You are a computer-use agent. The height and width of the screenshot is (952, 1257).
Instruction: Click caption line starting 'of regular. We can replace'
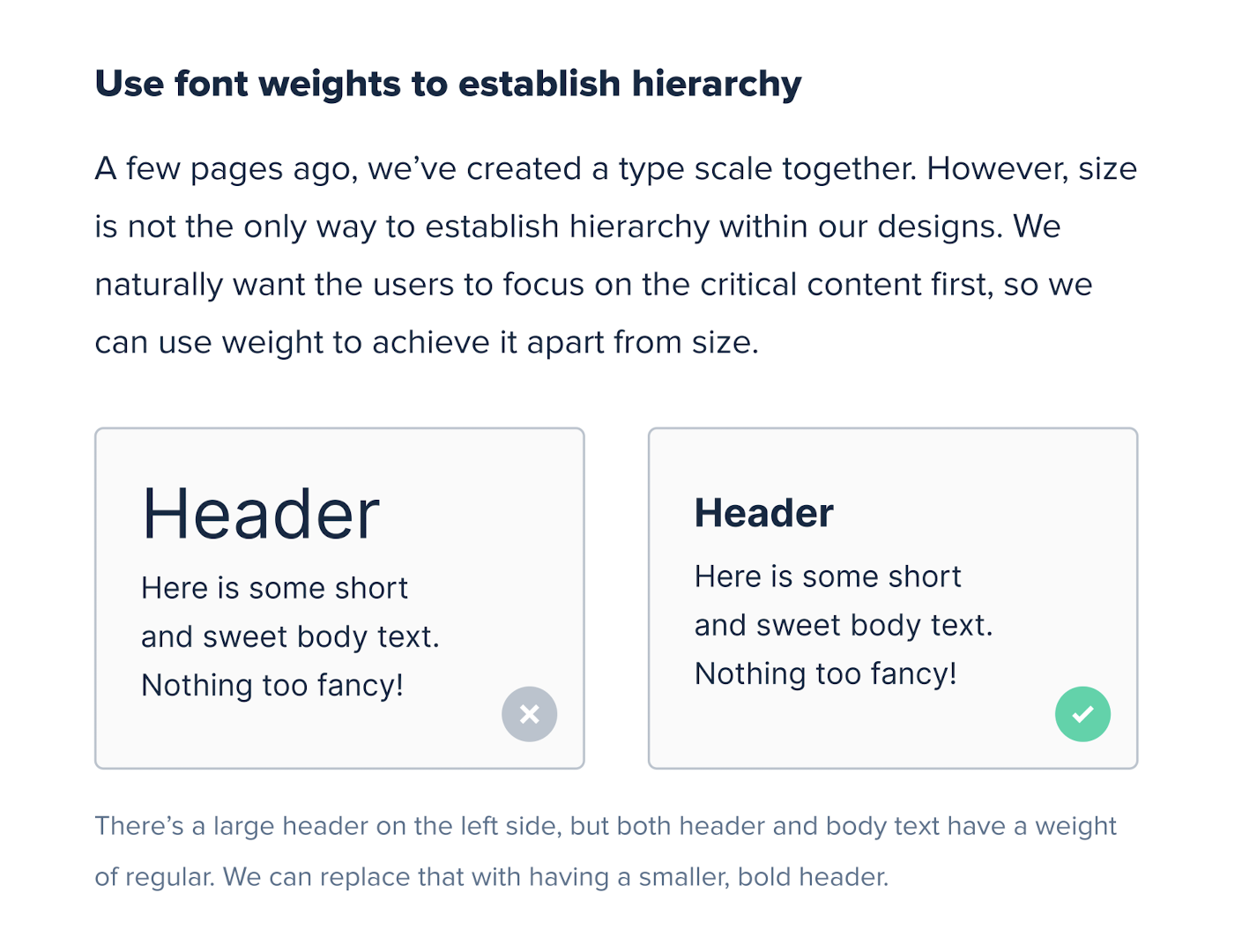(x=492, y=877)
